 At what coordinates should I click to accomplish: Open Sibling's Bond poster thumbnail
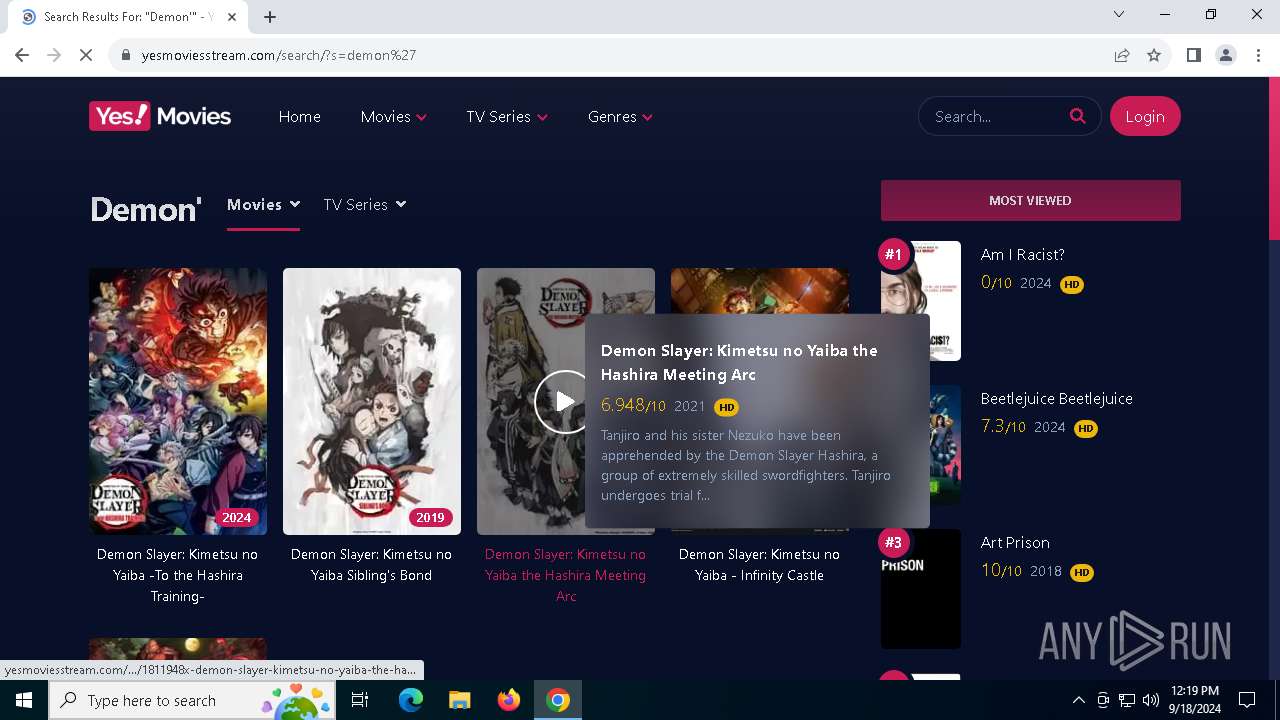tap(372, 401)
